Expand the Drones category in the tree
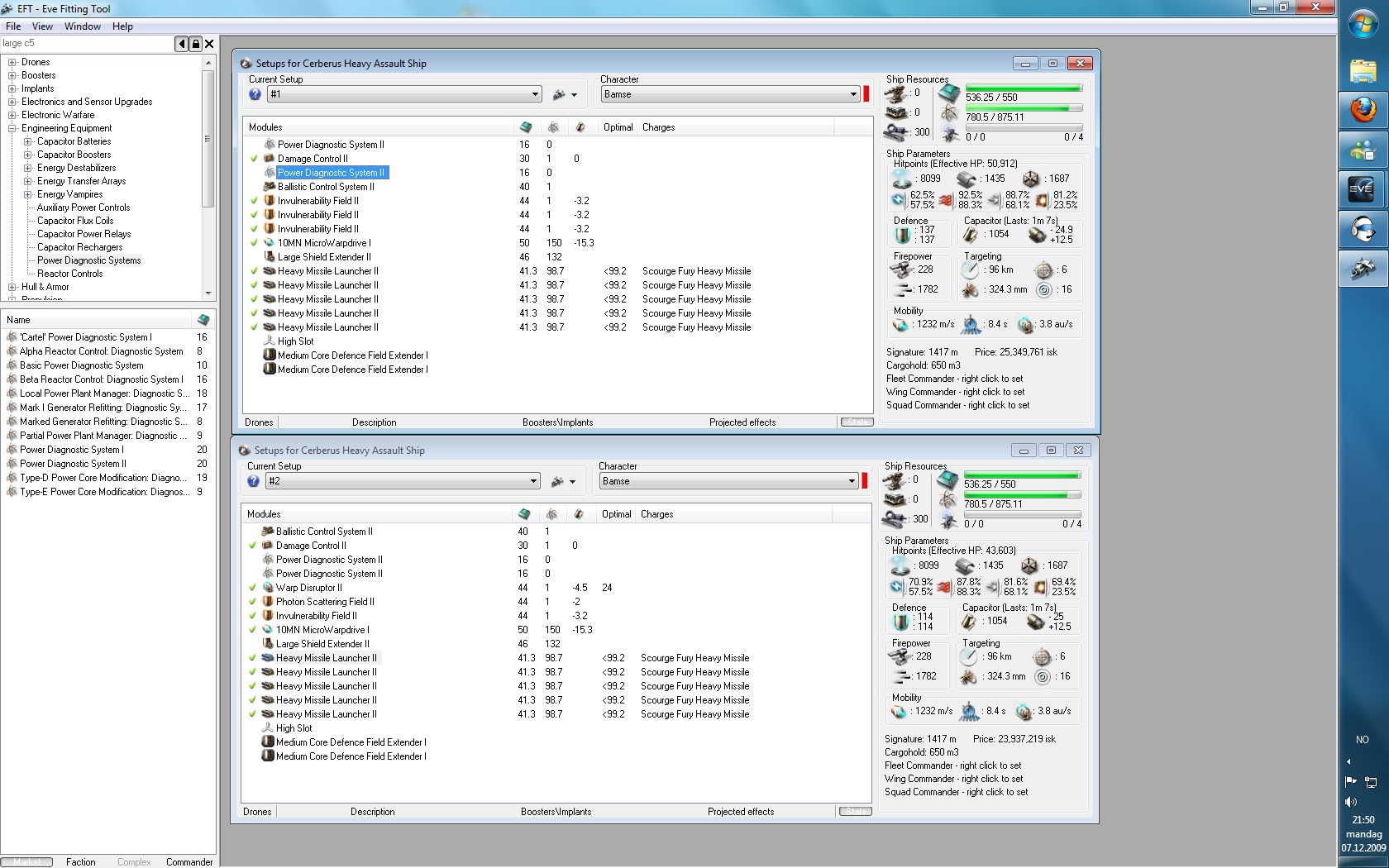 [x=12, y=62]
